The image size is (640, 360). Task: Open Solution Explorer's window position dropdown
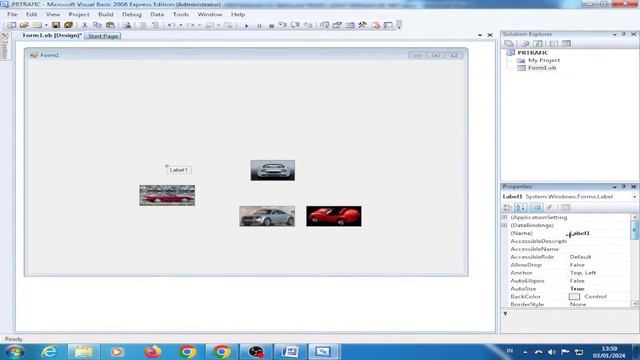[615, 34]
